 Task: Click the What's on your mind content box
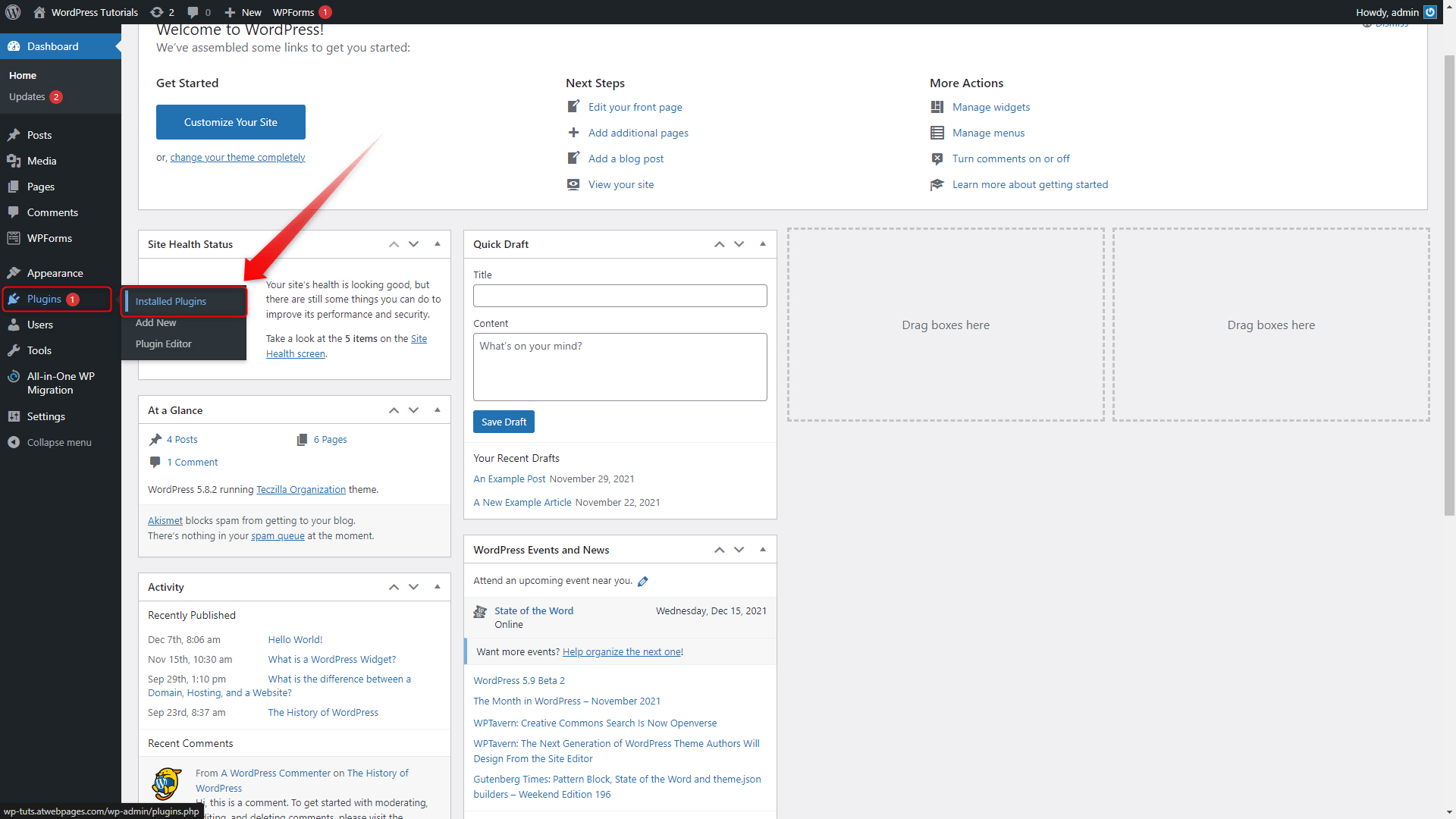click(x=620, y=367)
